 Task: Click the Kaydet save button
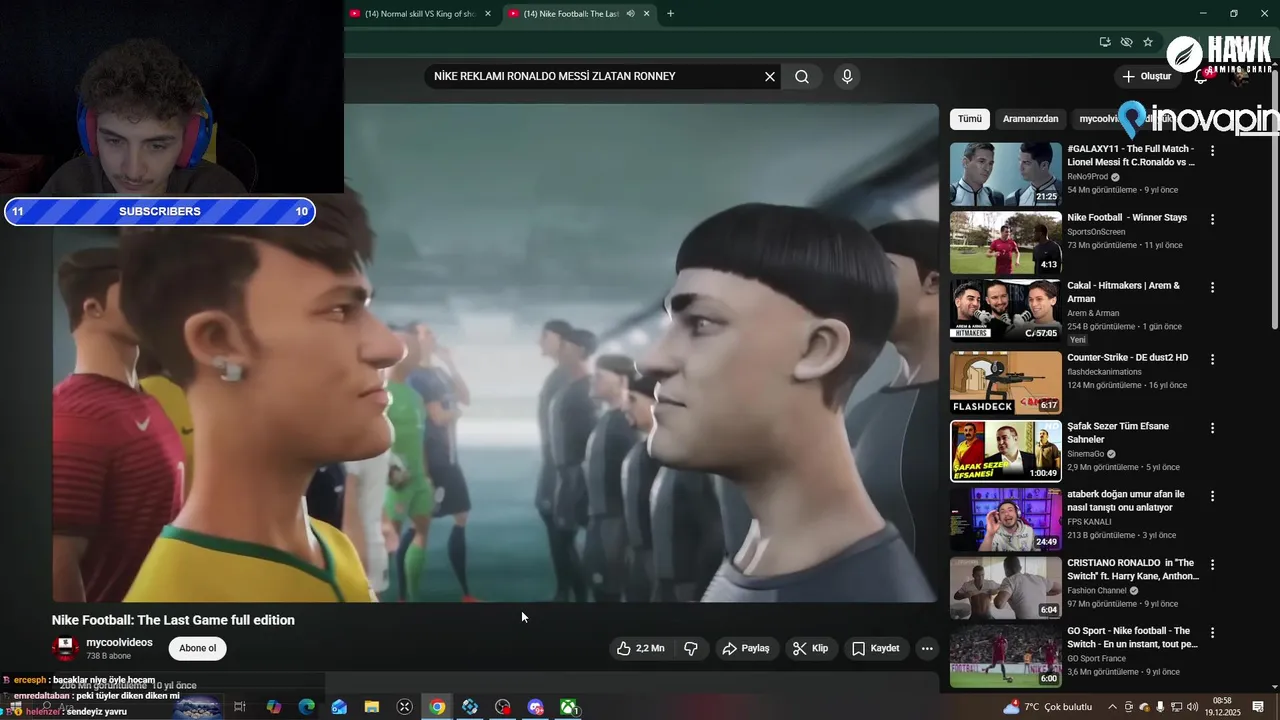coord(876,648)
